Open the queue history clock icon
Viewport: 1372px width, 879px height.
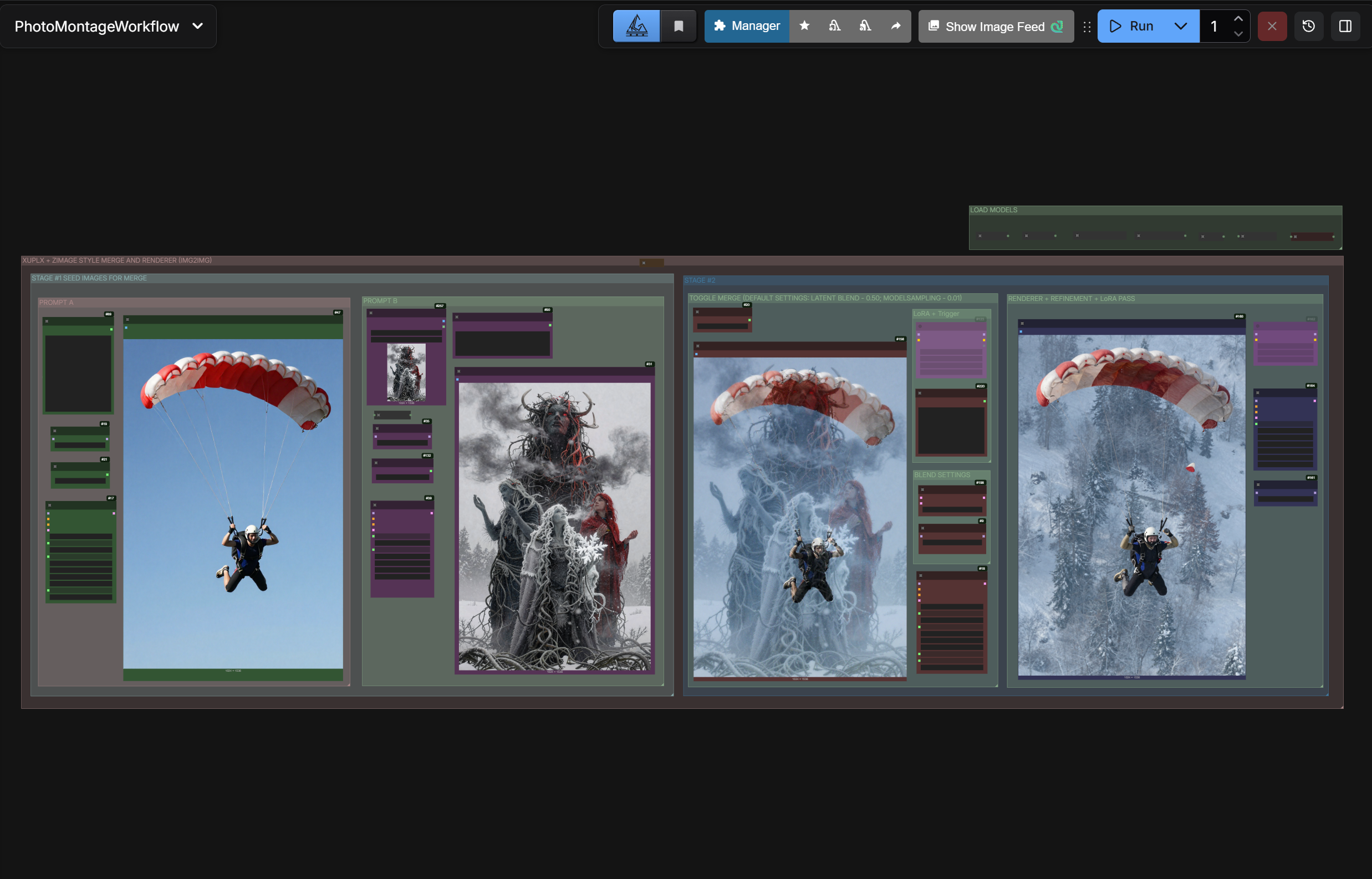(x=1309, y=26)
